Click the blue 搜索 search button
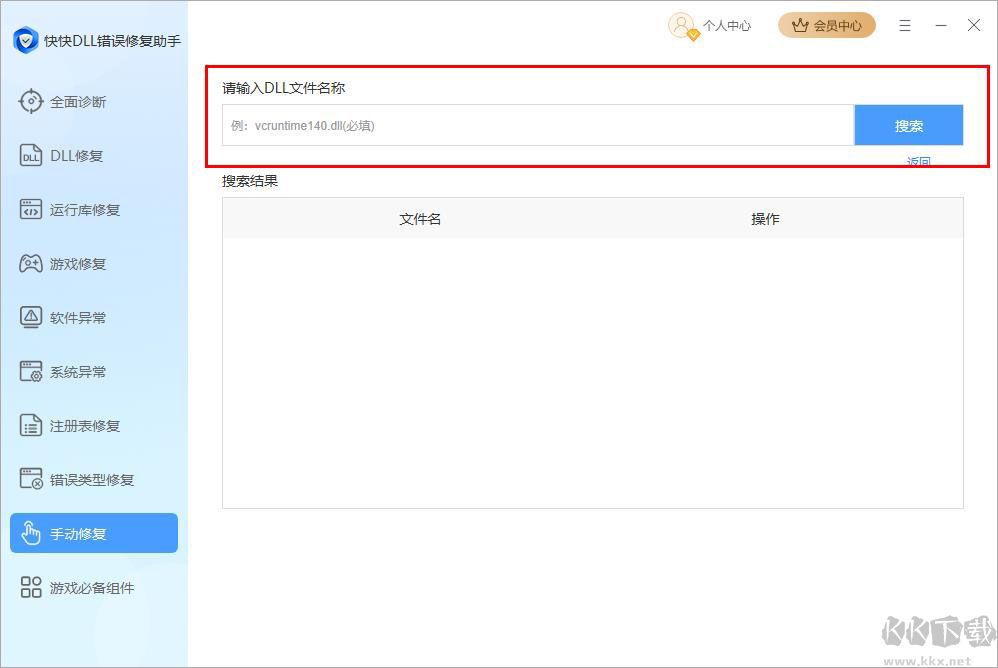Image resolution: width=998 pixels, height=668 pixels. (x=908, y=124)
